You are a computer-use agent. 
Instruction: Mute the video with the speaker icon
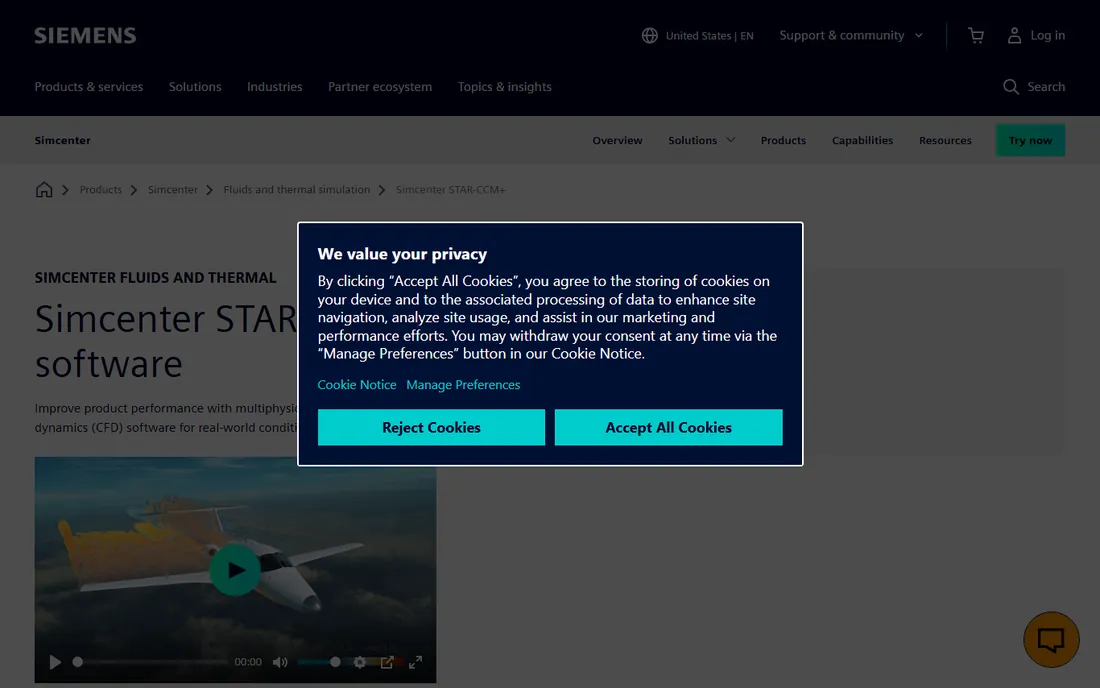(x=280, y=661)
